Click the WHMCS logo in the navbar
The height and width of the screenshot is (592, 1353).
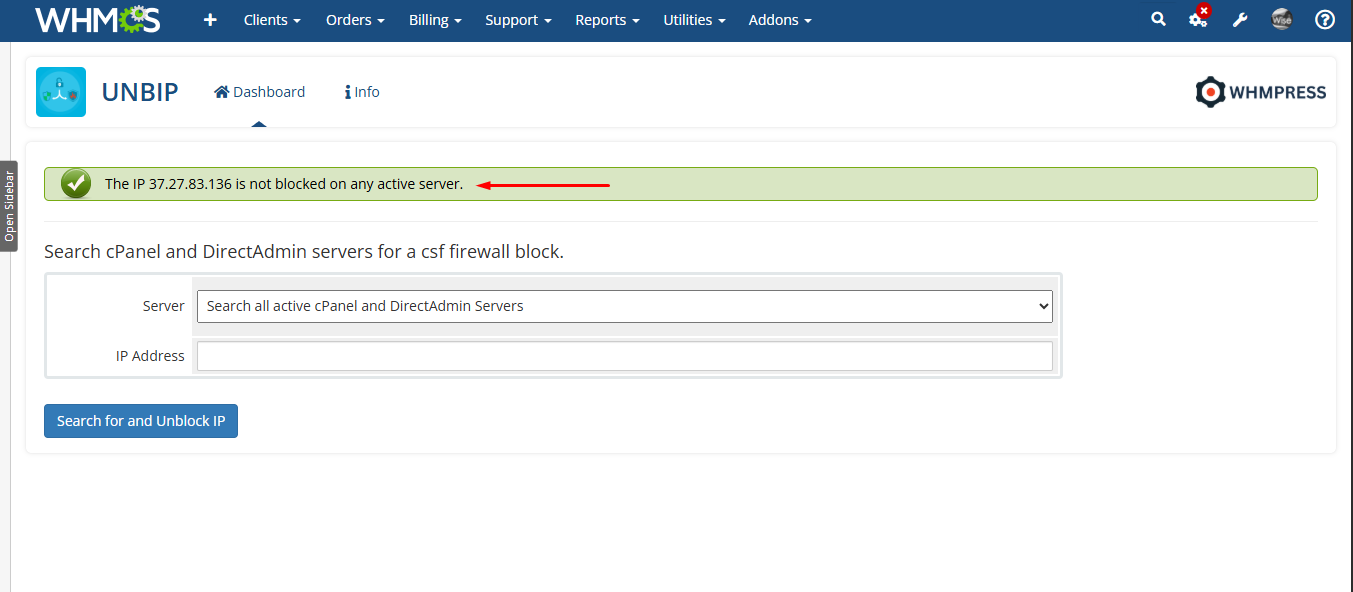tap(97, 20)
